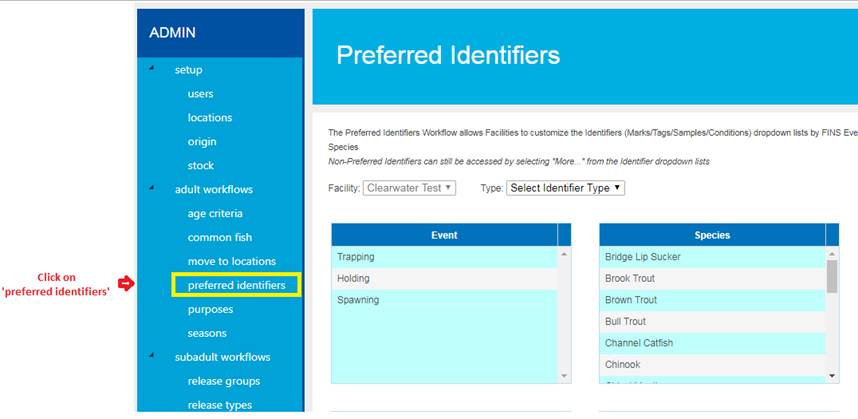The image size is (858, 419).
Task: Open the purposes page
Action: [x=208, y=310]
